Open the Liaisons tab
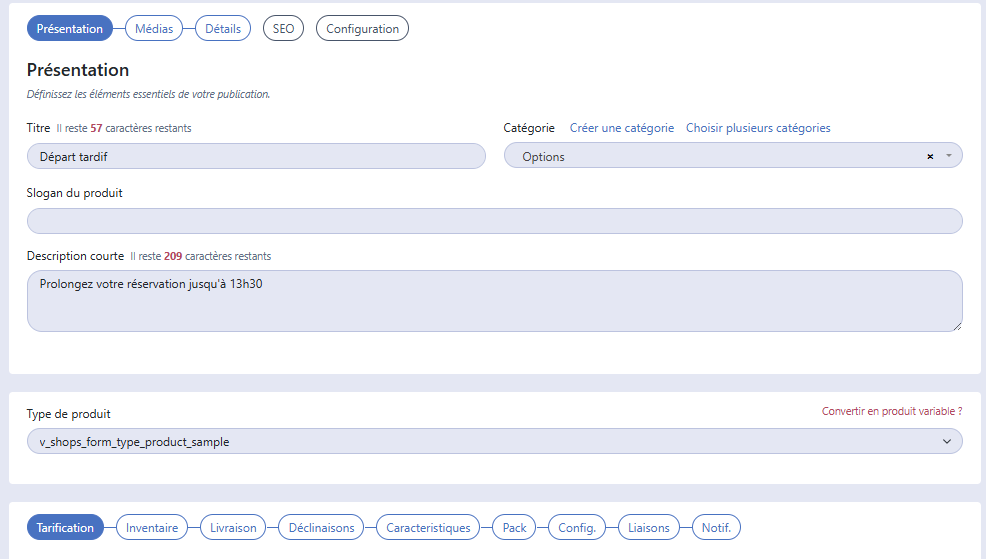This screenshot has height=559, width=986. [648, 528]
